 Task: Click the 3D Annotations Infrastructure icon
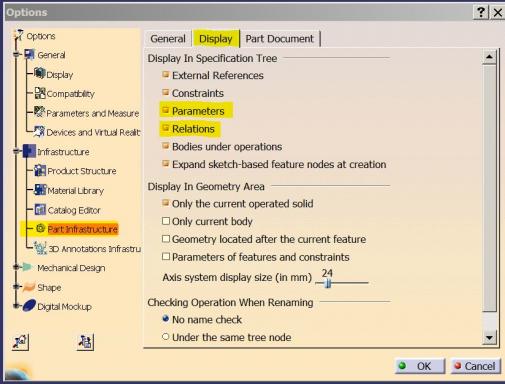tap(41, 248)
